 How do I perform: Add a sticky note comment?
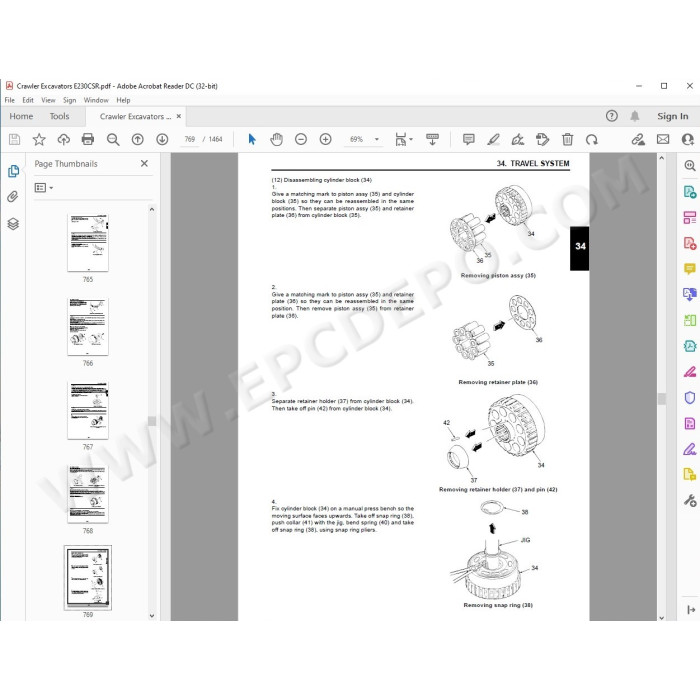tap(468, 140)
